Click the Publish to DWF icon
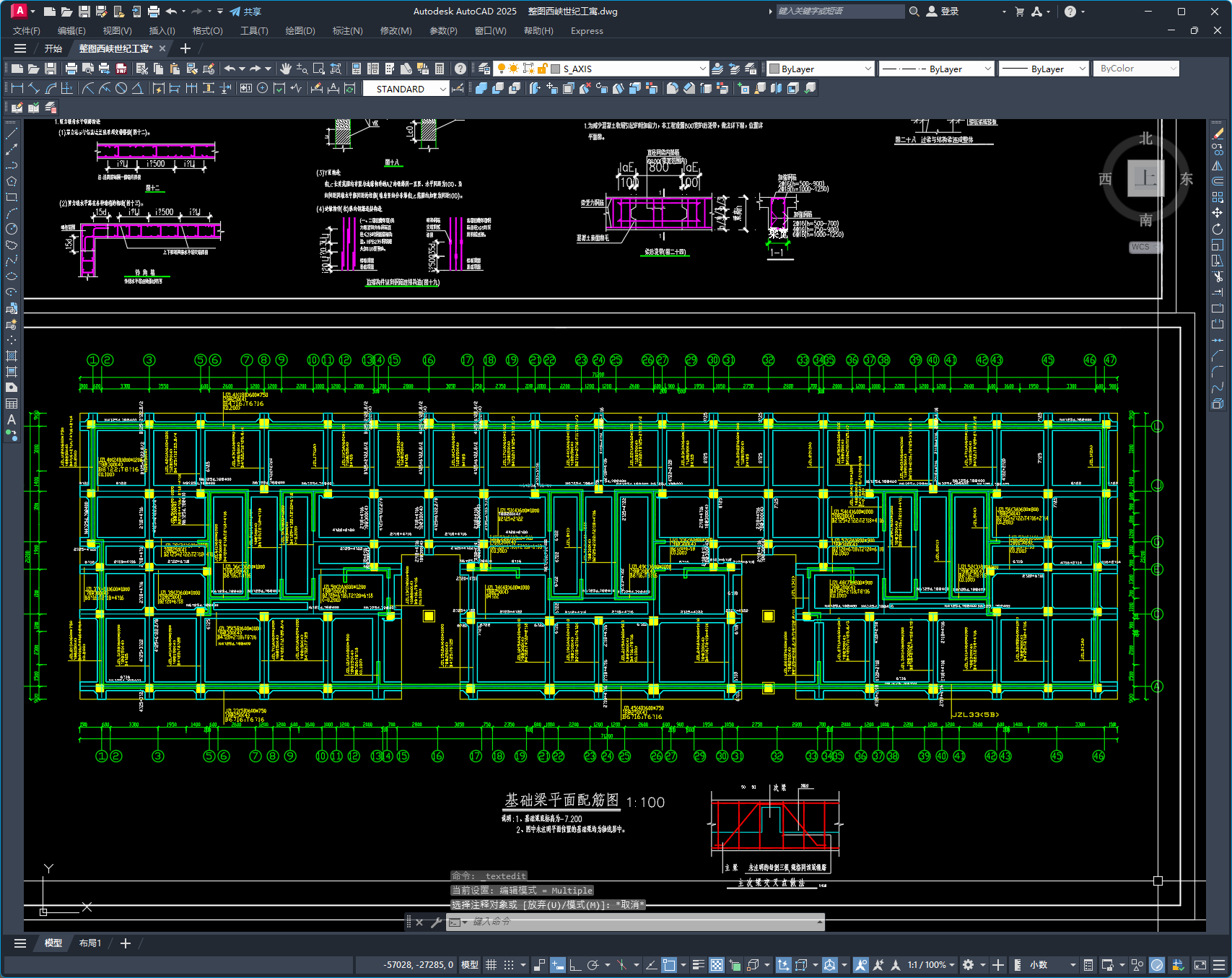The width and height of the screenshot is (1232, 978). coord(121,69)
